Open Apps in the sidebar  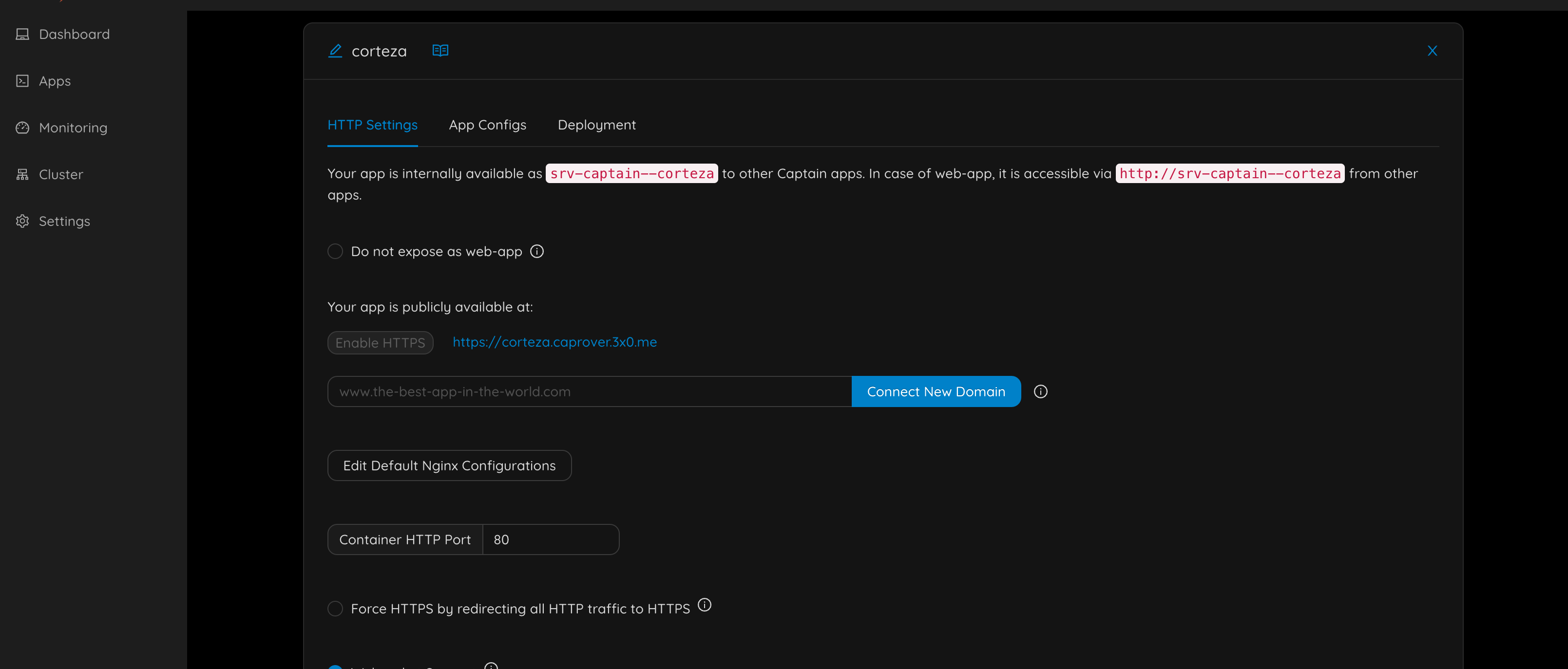click(x=55, y=81)
